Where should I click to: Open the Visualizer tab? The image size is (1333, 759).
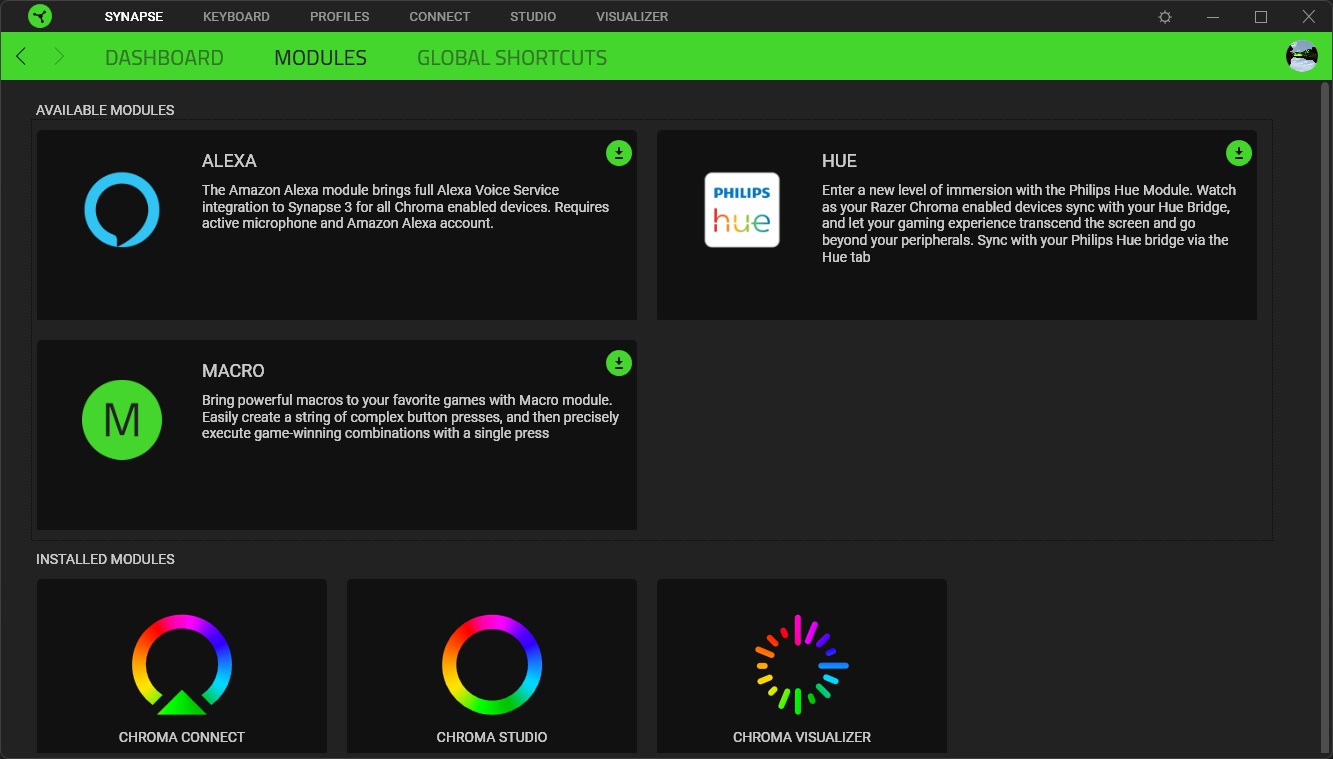pyautogui.click(x=632, y=17)
